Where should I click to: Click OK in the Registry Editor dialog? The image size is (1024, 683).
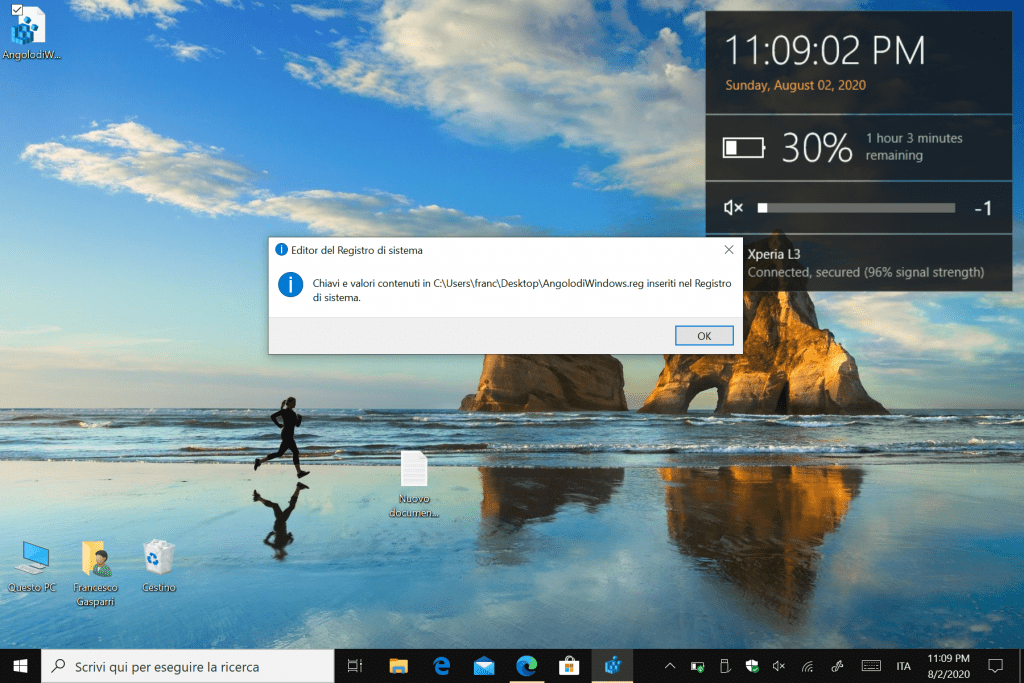[x=704, y=336]
